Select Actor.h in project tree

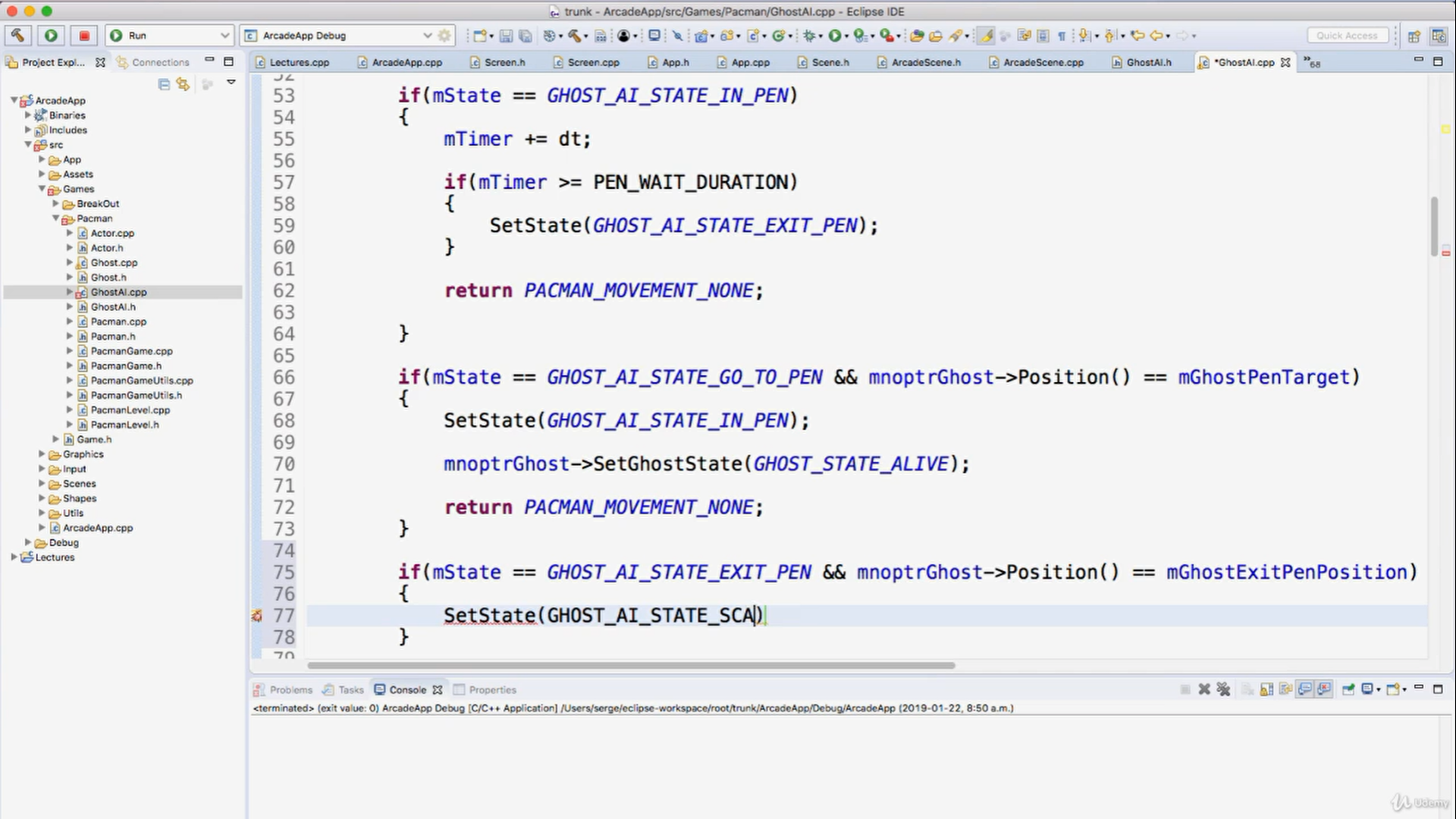106,248
